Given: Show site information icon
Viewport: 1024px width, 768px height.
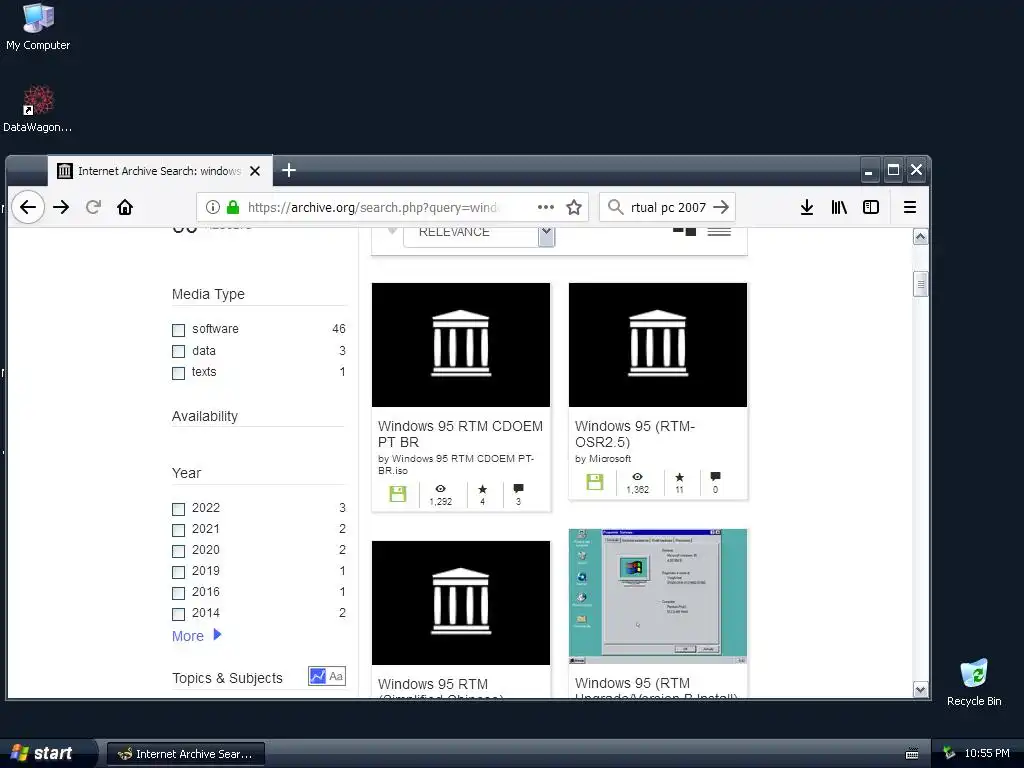Looking at the screenshot, I should coord(212,207).
